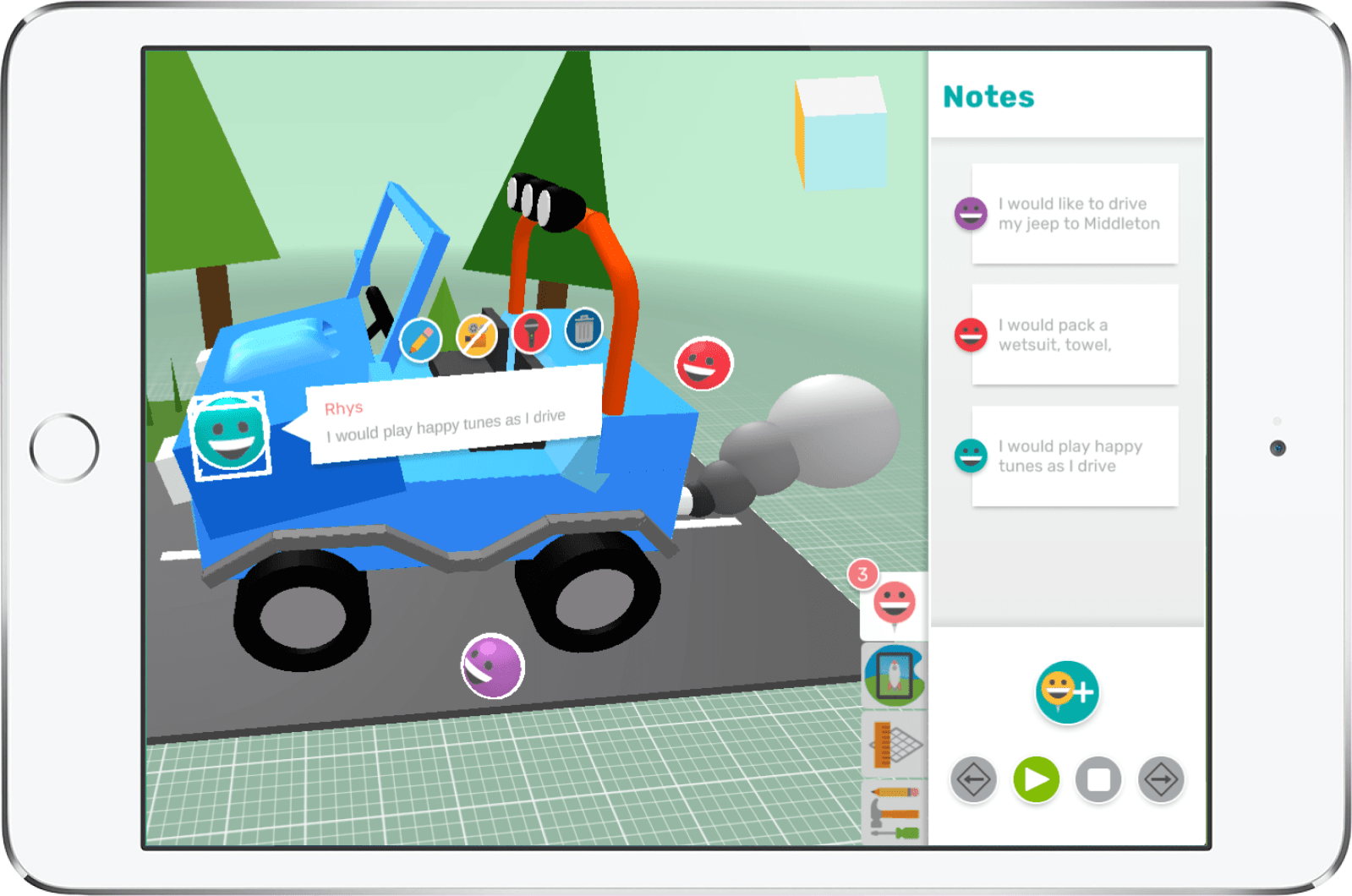The height and width of the screenshot is (896, 1352).
Task: Tap the Notes panel heading
Action: (988, 96)
